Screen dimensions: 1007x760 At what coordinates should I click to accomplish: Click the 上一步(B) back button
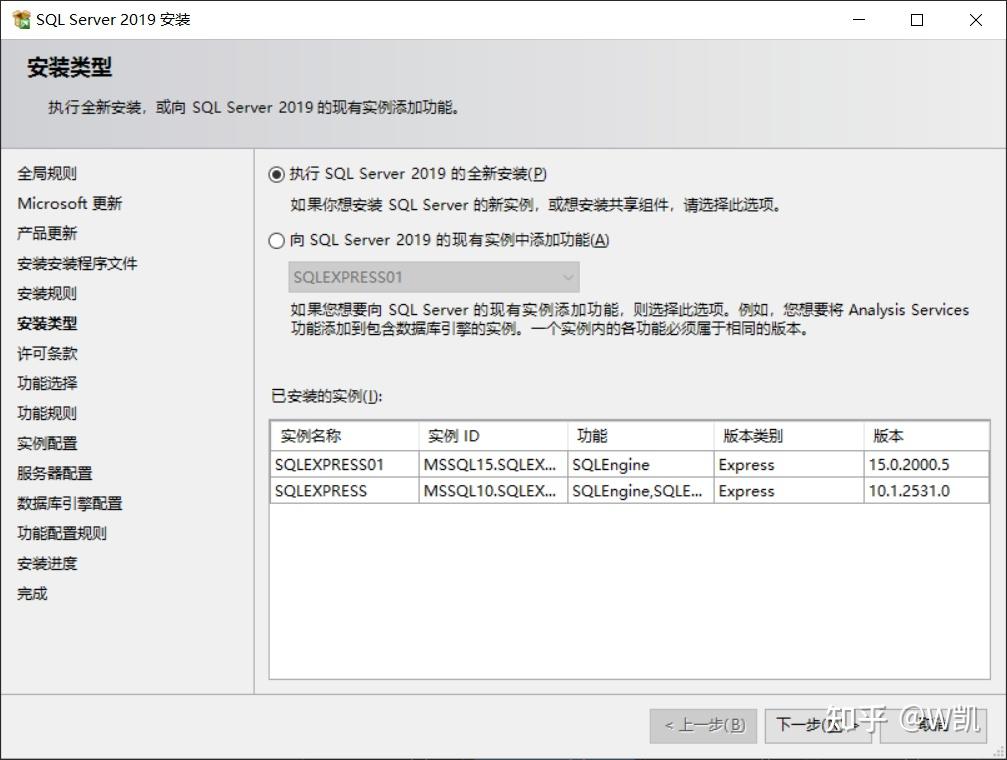(x=703, y=726)
